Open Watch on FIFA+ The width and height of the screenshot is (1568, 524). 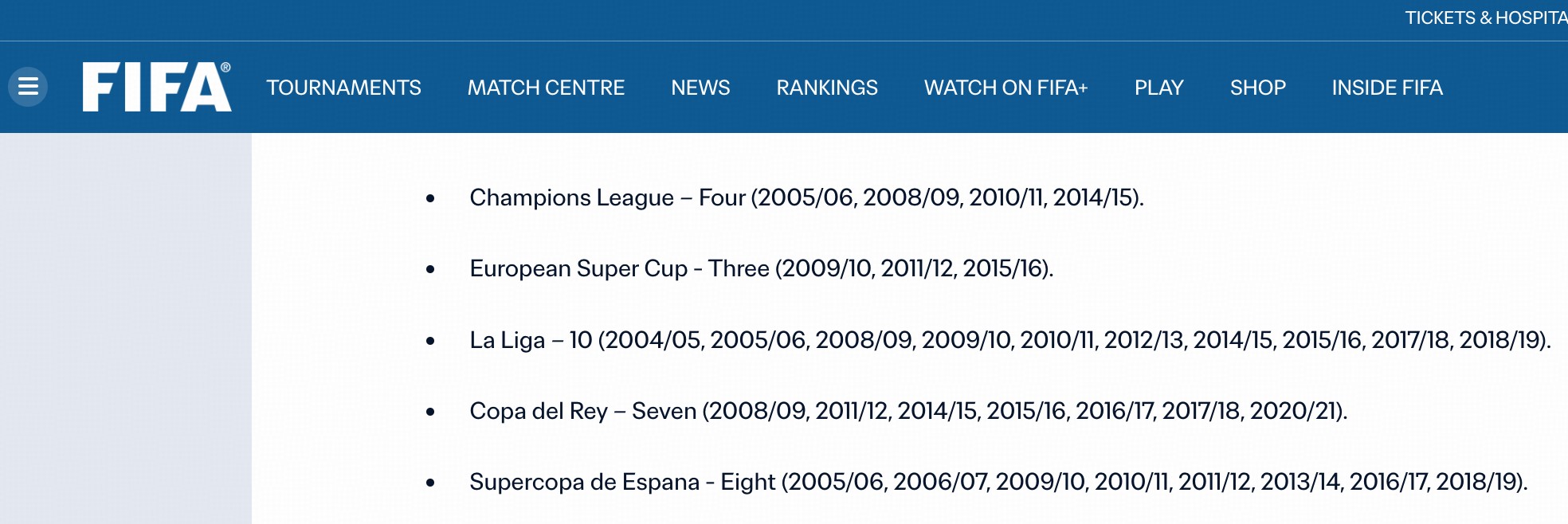click(x=1005, y=88)
